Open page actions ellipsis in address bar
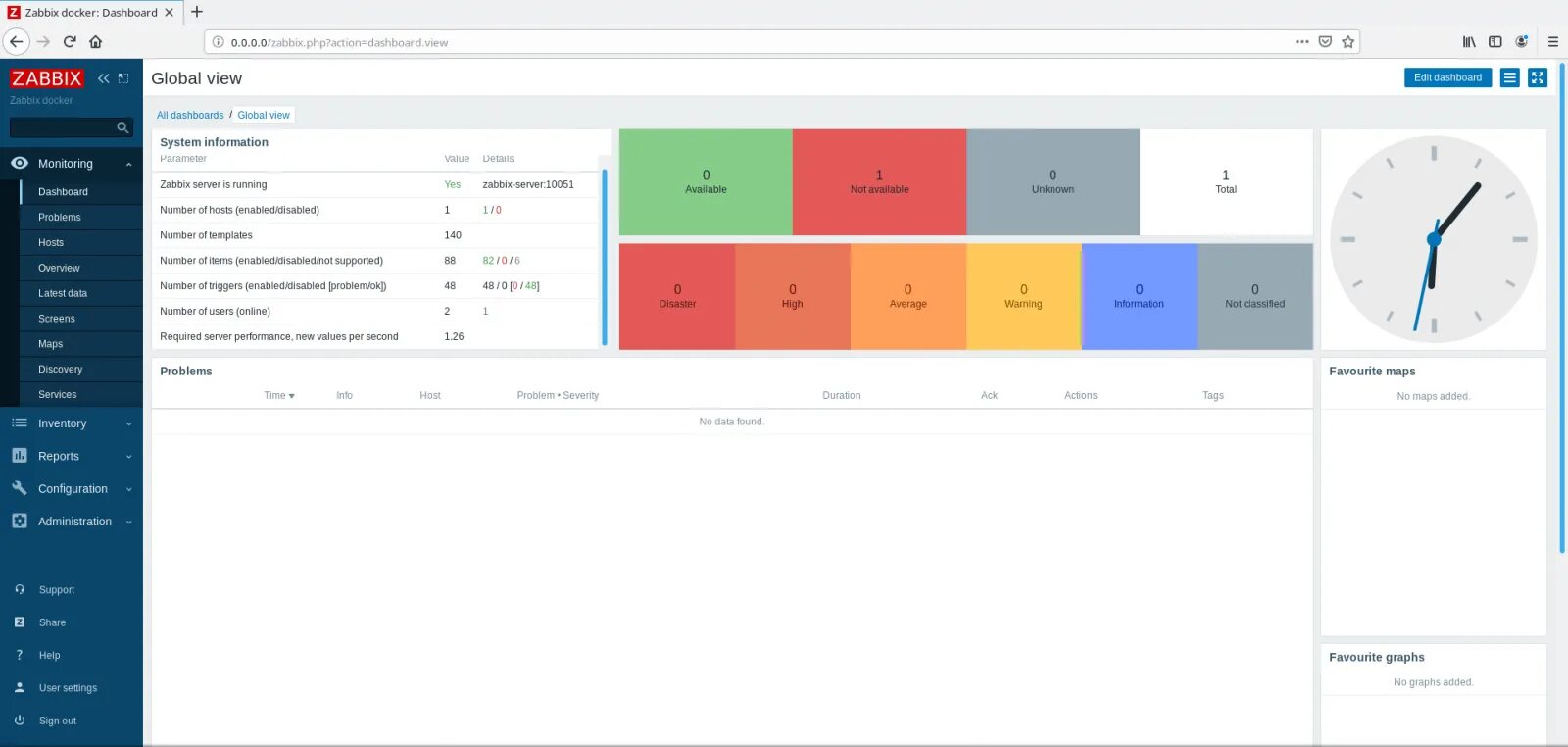Screen dimensions: 1568x747 (x=1301, y=42)
